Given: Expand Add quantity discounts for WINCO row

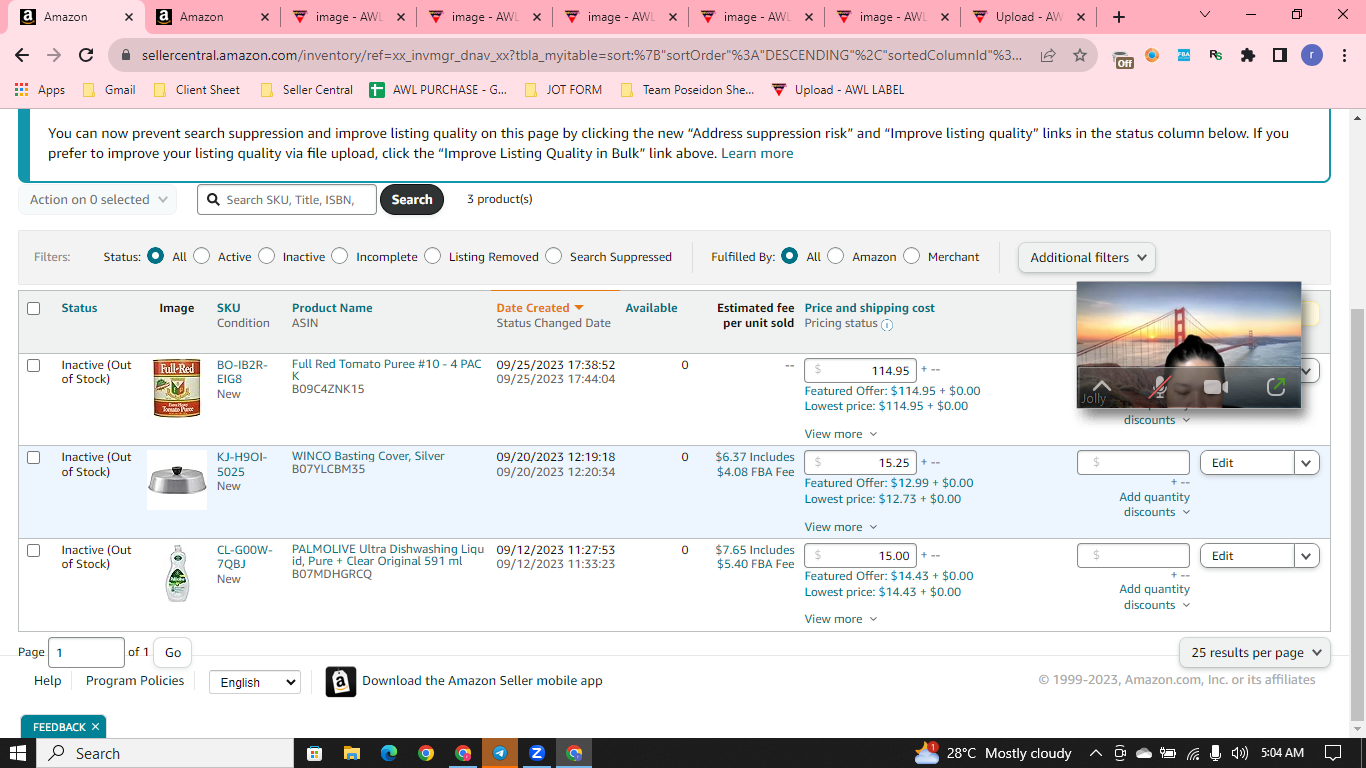Looking at the screenshot, I should [x=1155, y=505].
